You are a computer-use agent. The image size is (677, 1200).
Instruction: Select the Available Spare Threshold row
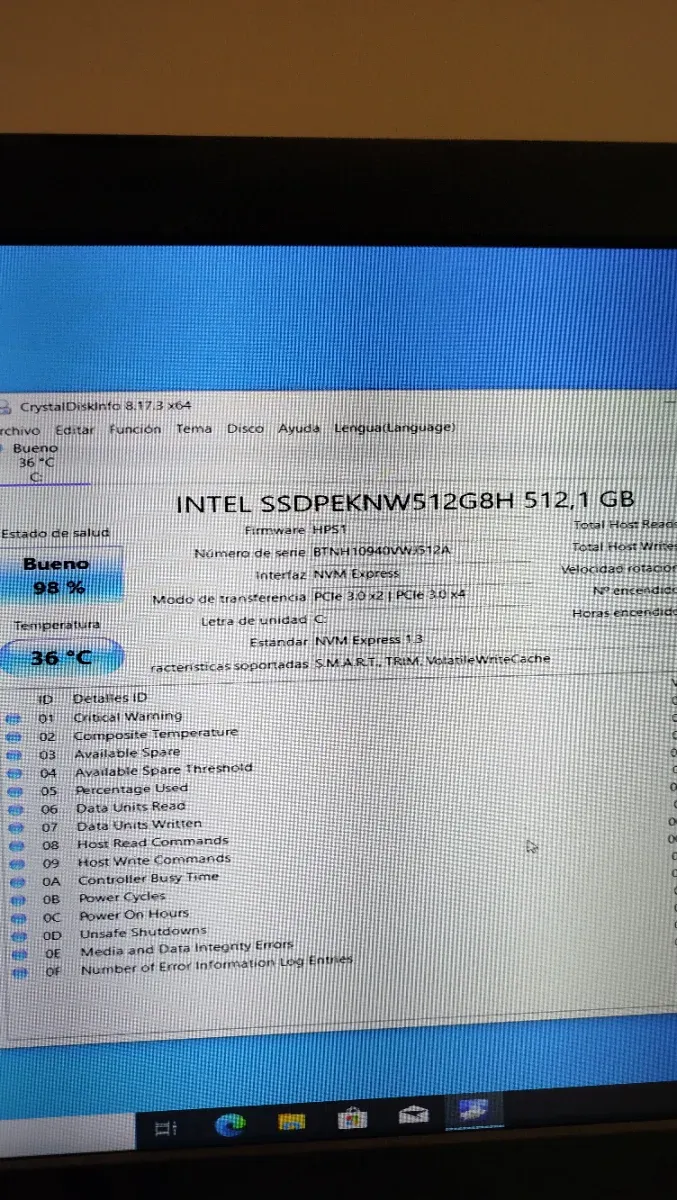(x=163, y=770)
